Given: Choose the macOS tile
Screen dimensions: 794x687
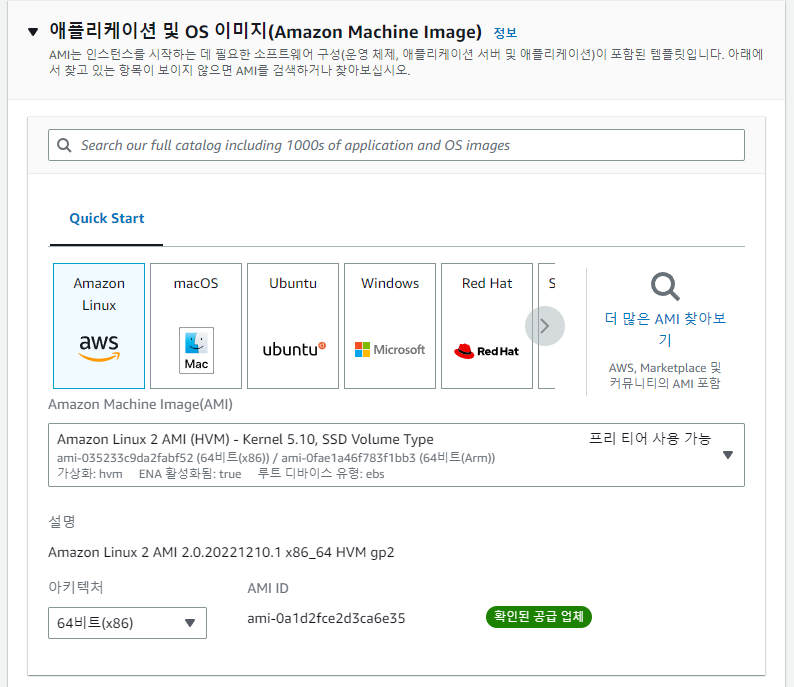Looking at the screenshot, I should (196, 326).
